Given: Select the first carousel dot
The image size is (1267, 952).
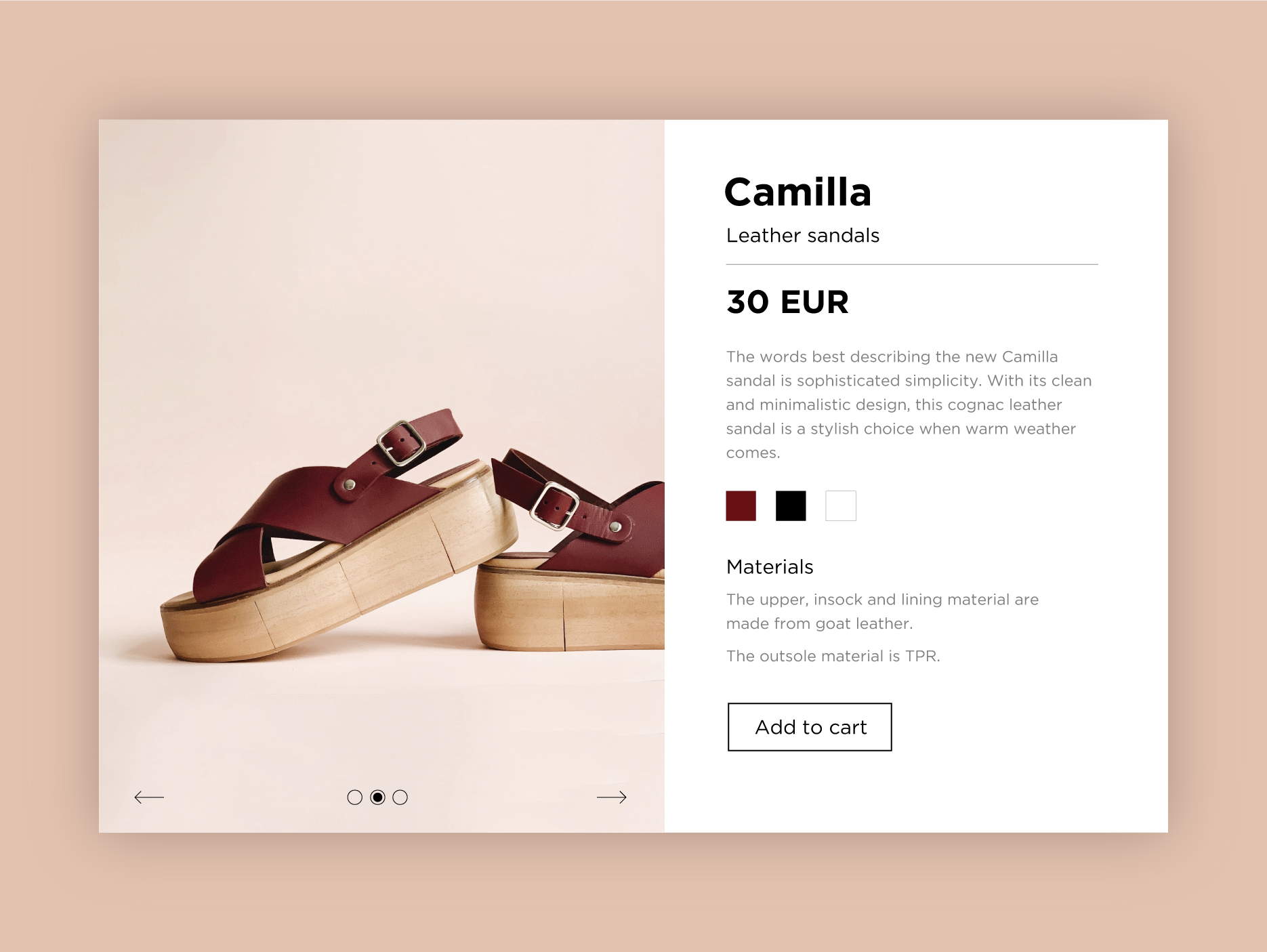Looking at the screenshot, I should pyautogui.click(x=355, y=798).
